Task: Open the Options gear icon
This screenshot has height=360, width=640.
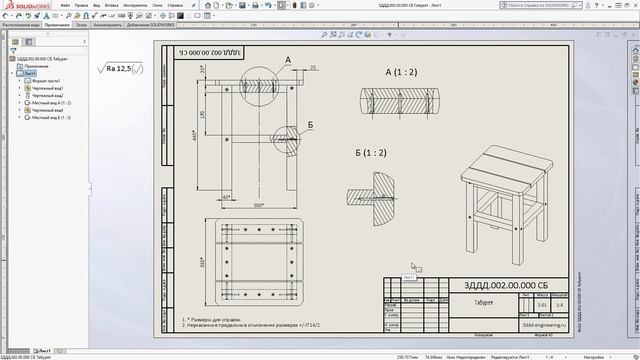Action: coord(312,5)
